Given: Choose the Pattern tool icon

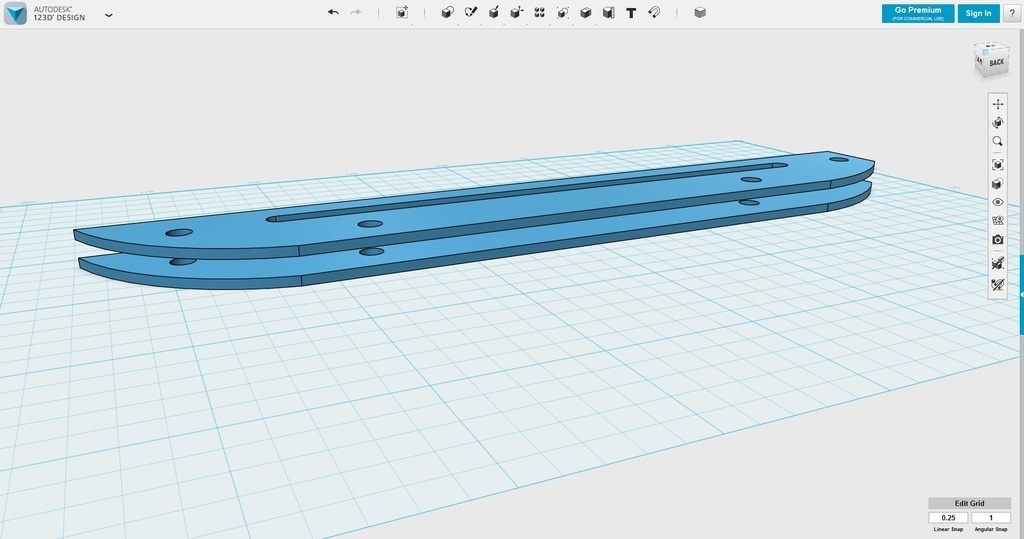Looking at the screenshot, I should (539, 13).
